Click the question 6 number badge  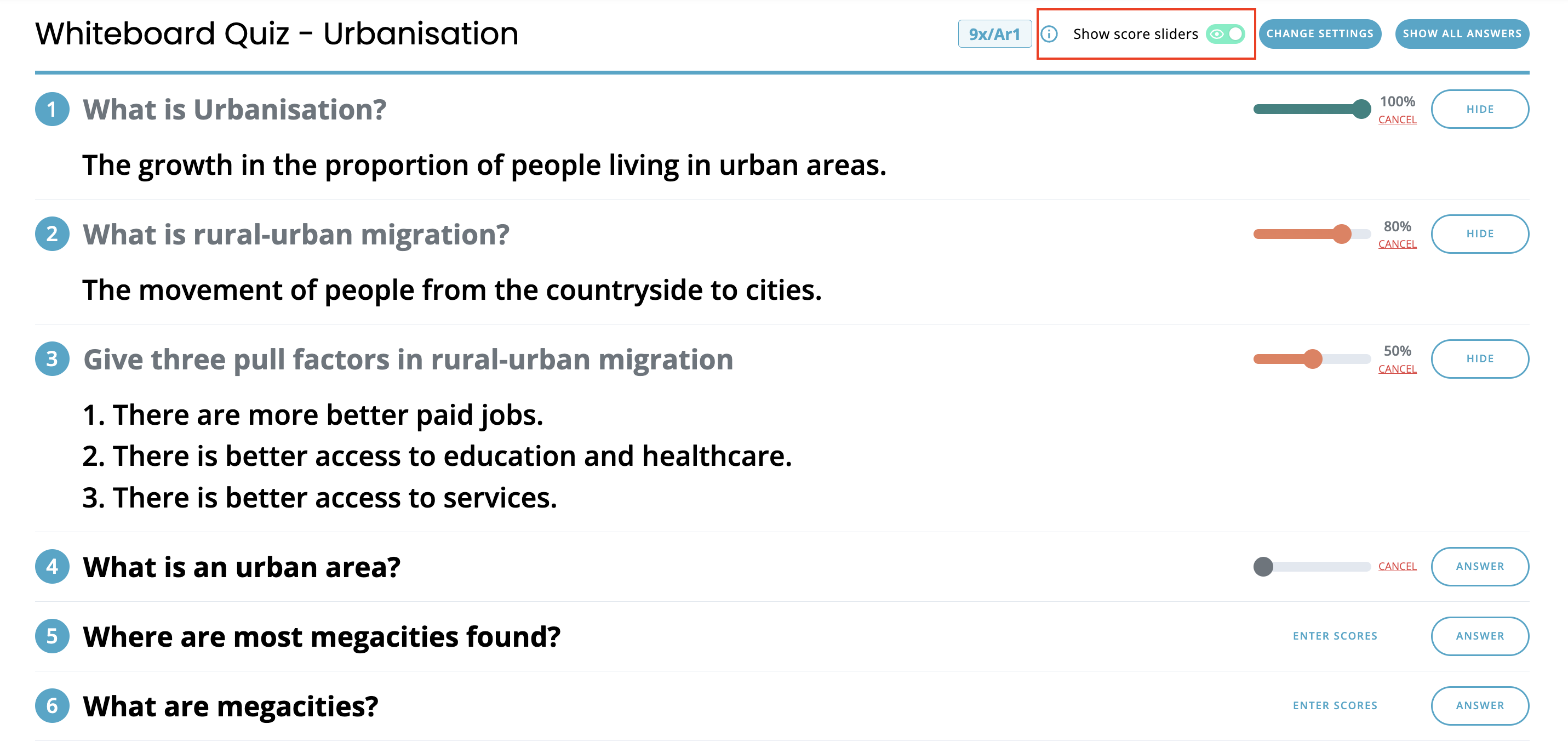tap(53, 706)
